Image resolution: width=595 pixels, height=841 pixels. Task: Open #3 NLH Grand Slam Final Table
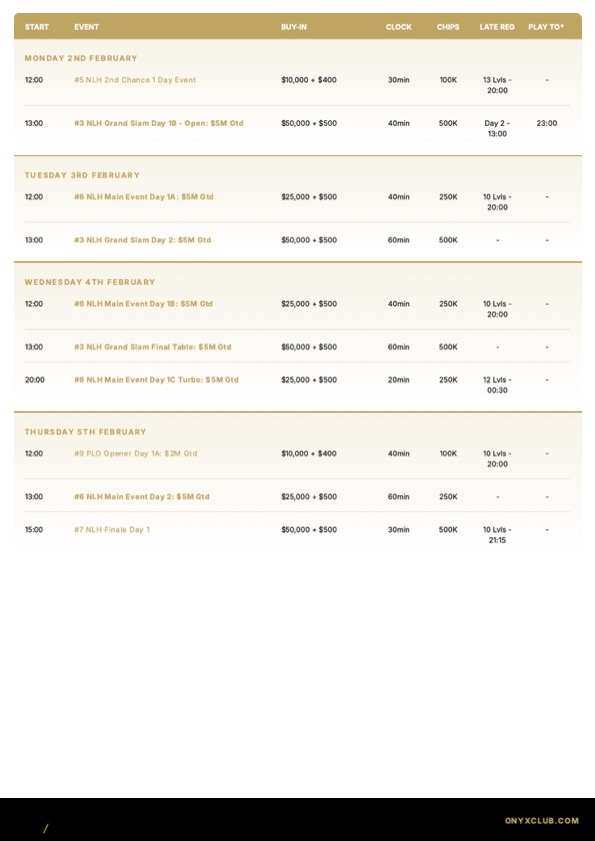(x=153, y=347)
